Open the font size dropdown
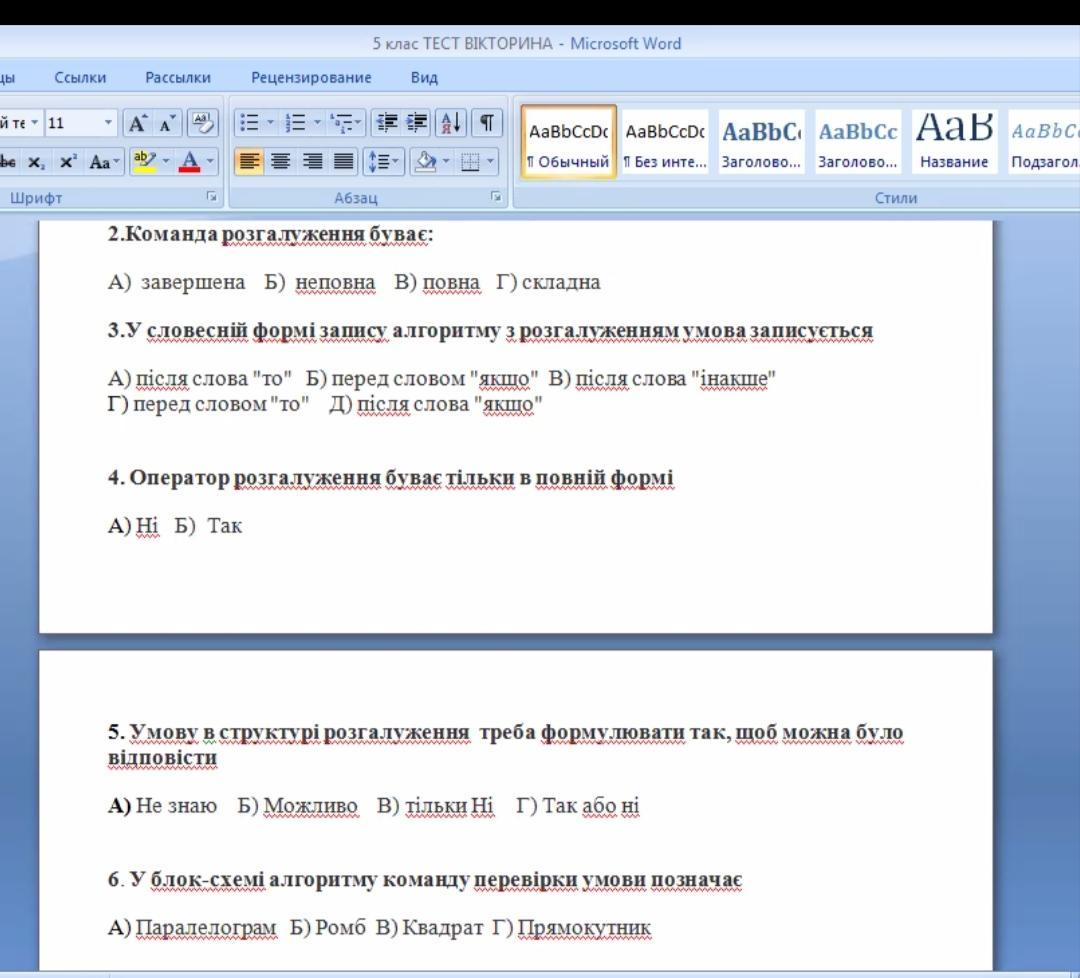 [109, 123]
